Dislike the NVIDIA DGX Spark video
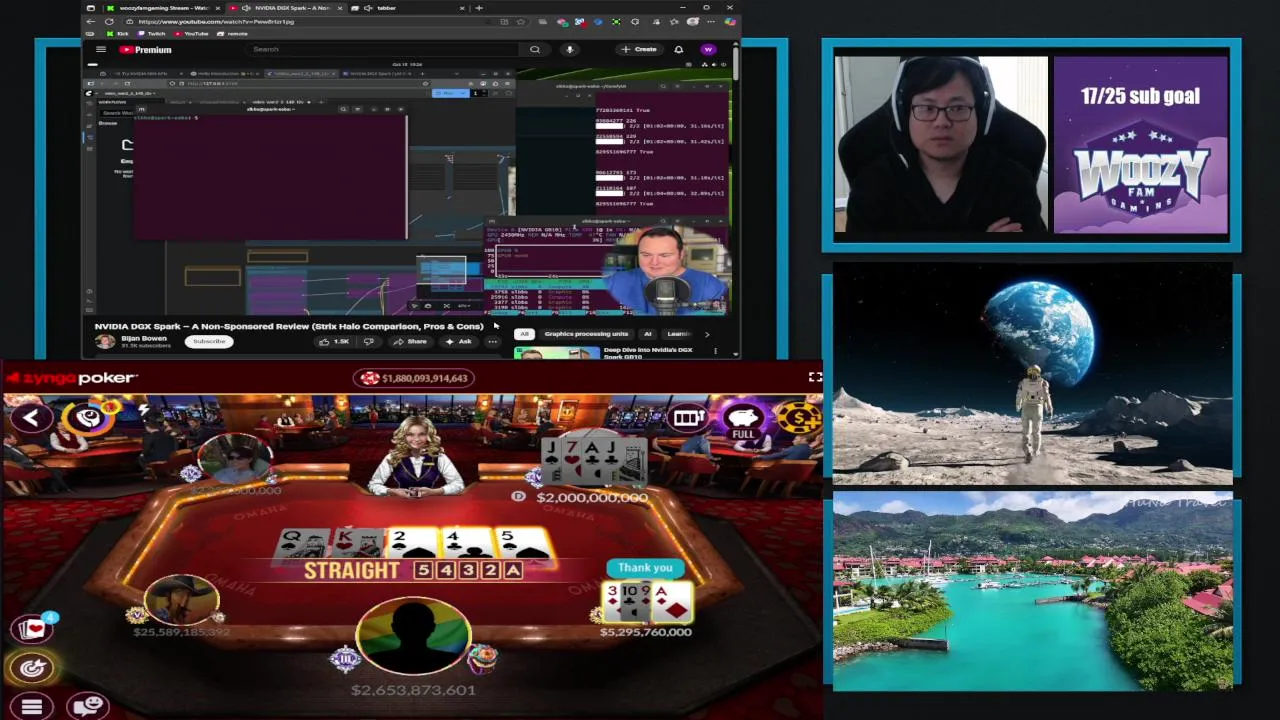Viewport: 1280px width, 720px height. (x=369, y=342)
